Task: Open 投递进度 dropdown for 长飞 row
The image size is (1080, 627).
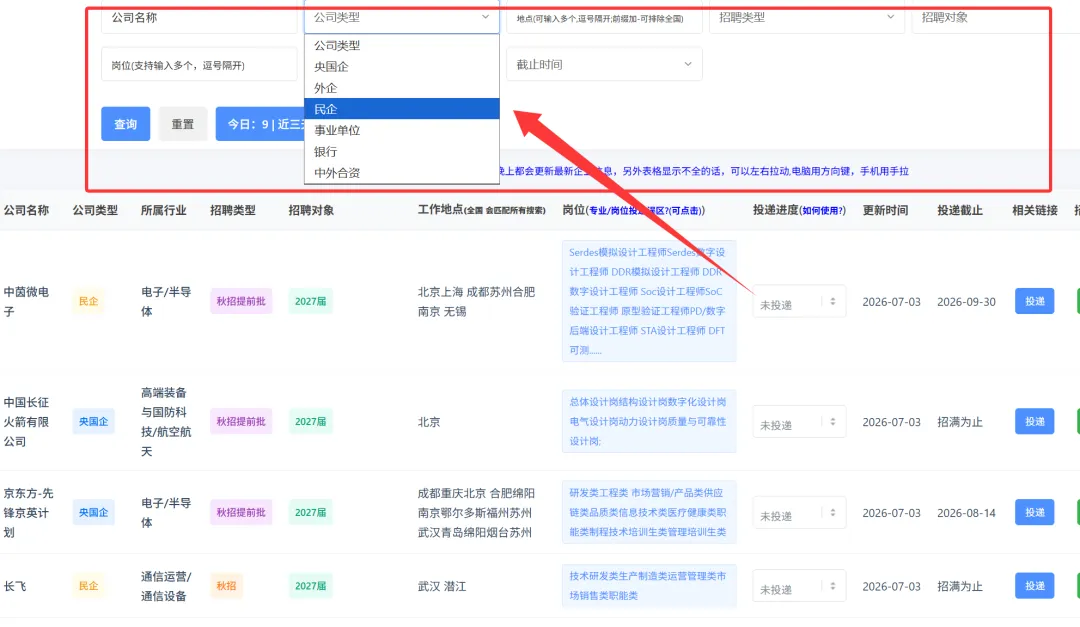Action: point(799,586)
